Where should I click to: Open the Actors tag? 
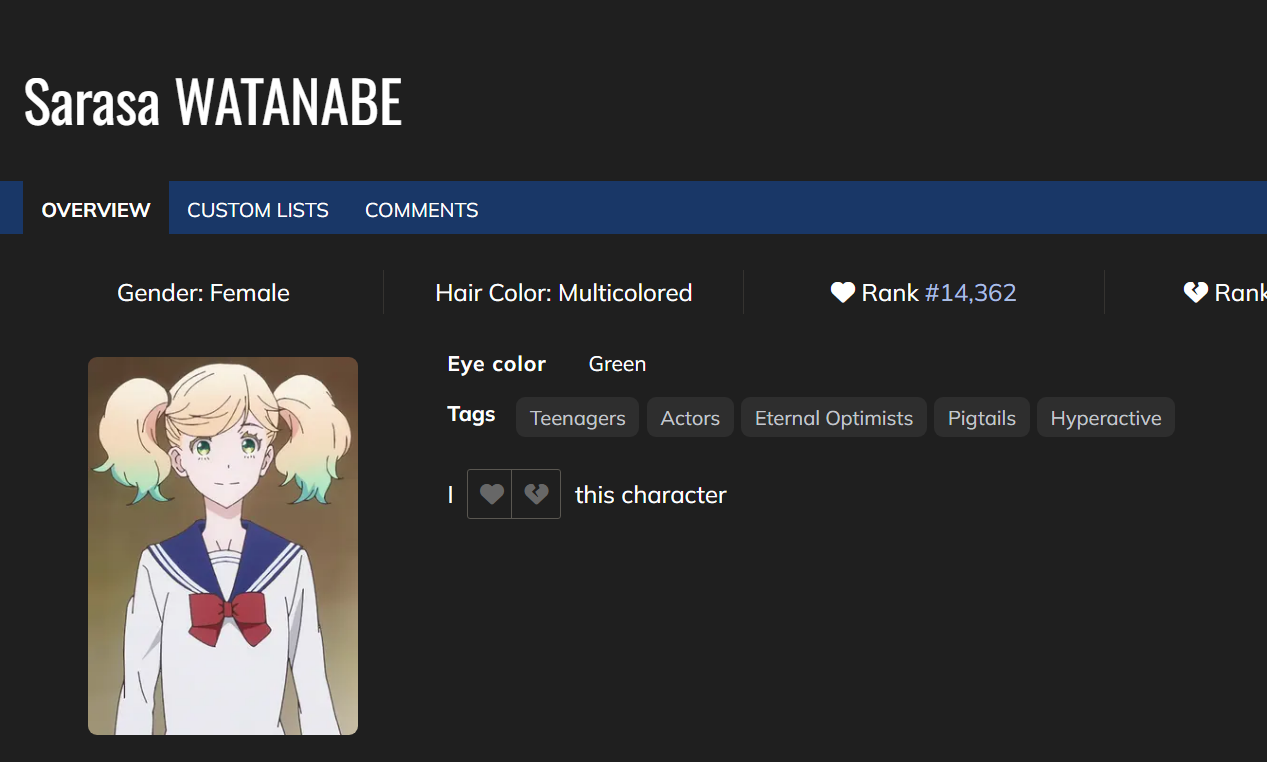pos(690,418)
